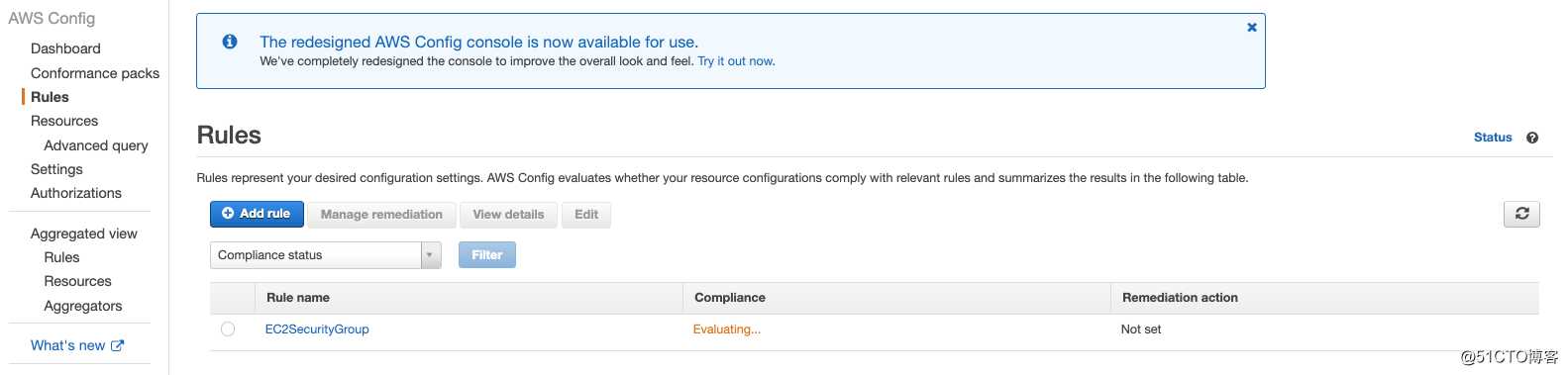Expand the Compliance status dropdown arrow
This screenshot has height=375, width=1568.
coord(430,255)
